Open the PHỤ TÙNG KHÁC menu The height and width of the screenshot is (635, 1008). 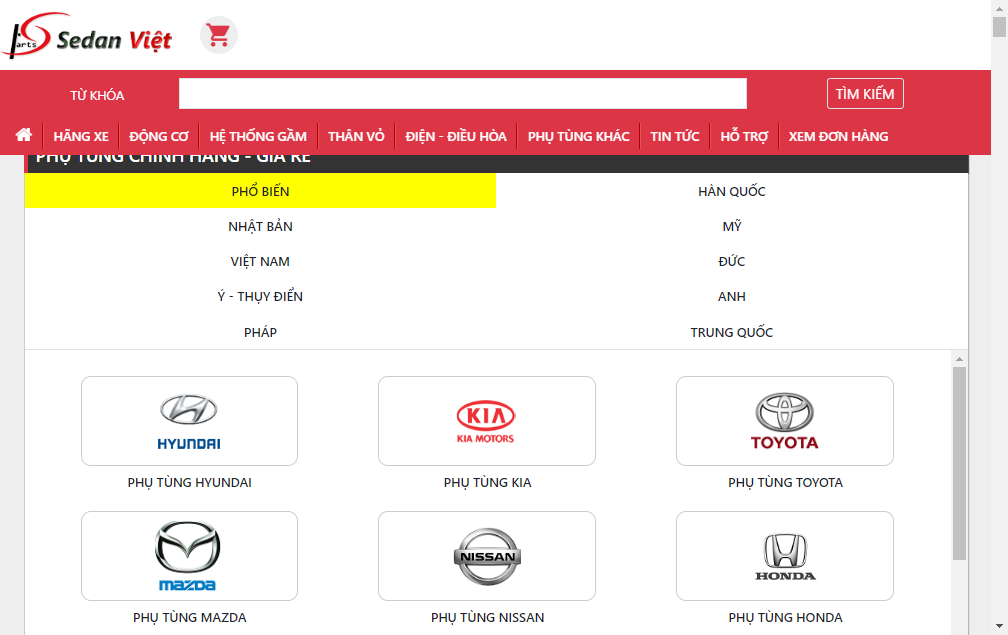pos(579,136)
